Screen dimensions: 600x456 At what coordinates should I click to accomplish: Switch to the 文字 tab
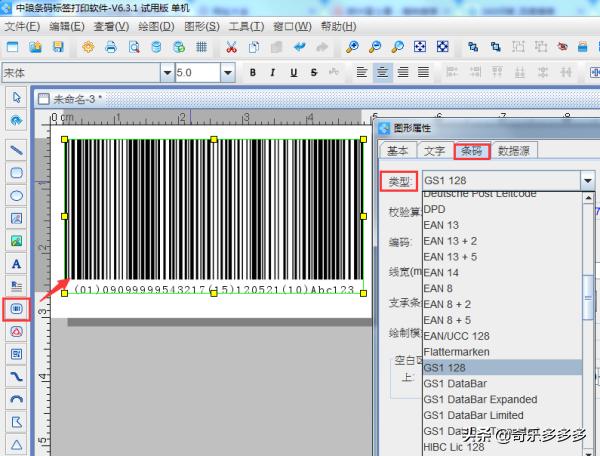(x=434, y=151)
